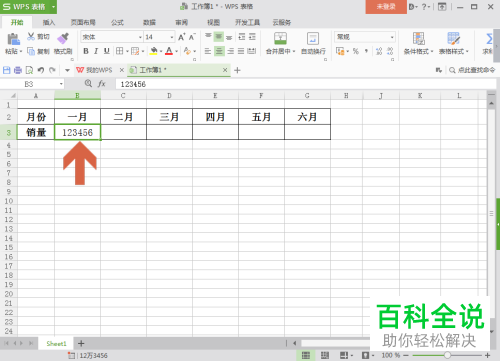Switch to the 公式 (Formulas) tab
The image size is (500, 361).
(117, 22)
